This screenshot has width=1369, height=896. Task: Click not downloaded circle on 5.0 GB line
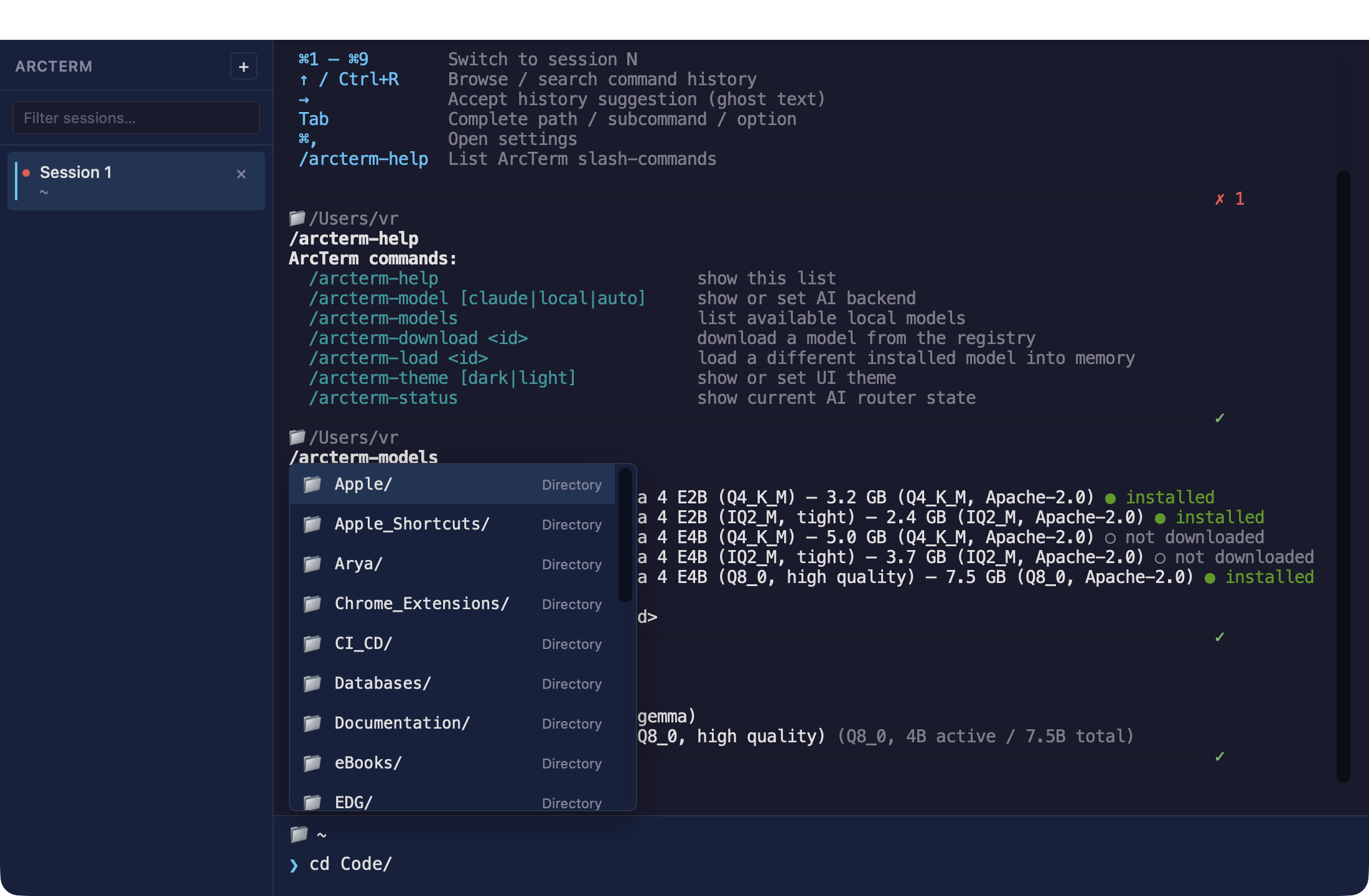[1110, 538]
